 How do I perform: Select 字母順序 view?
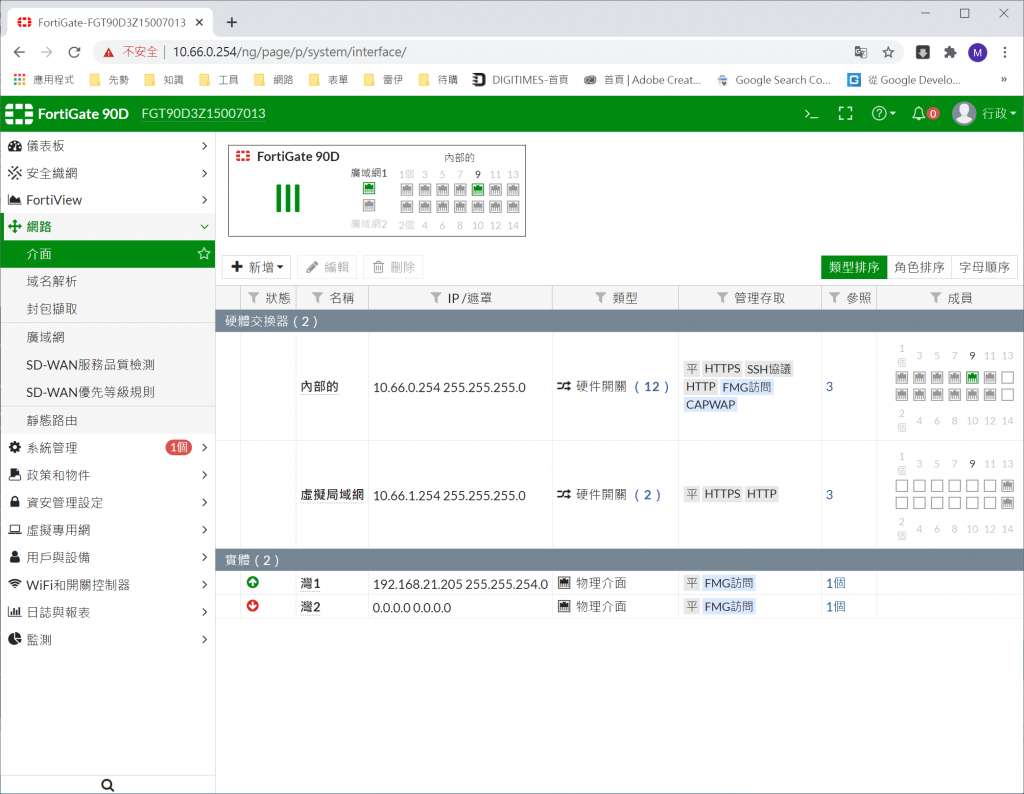[x=984, y=267]
